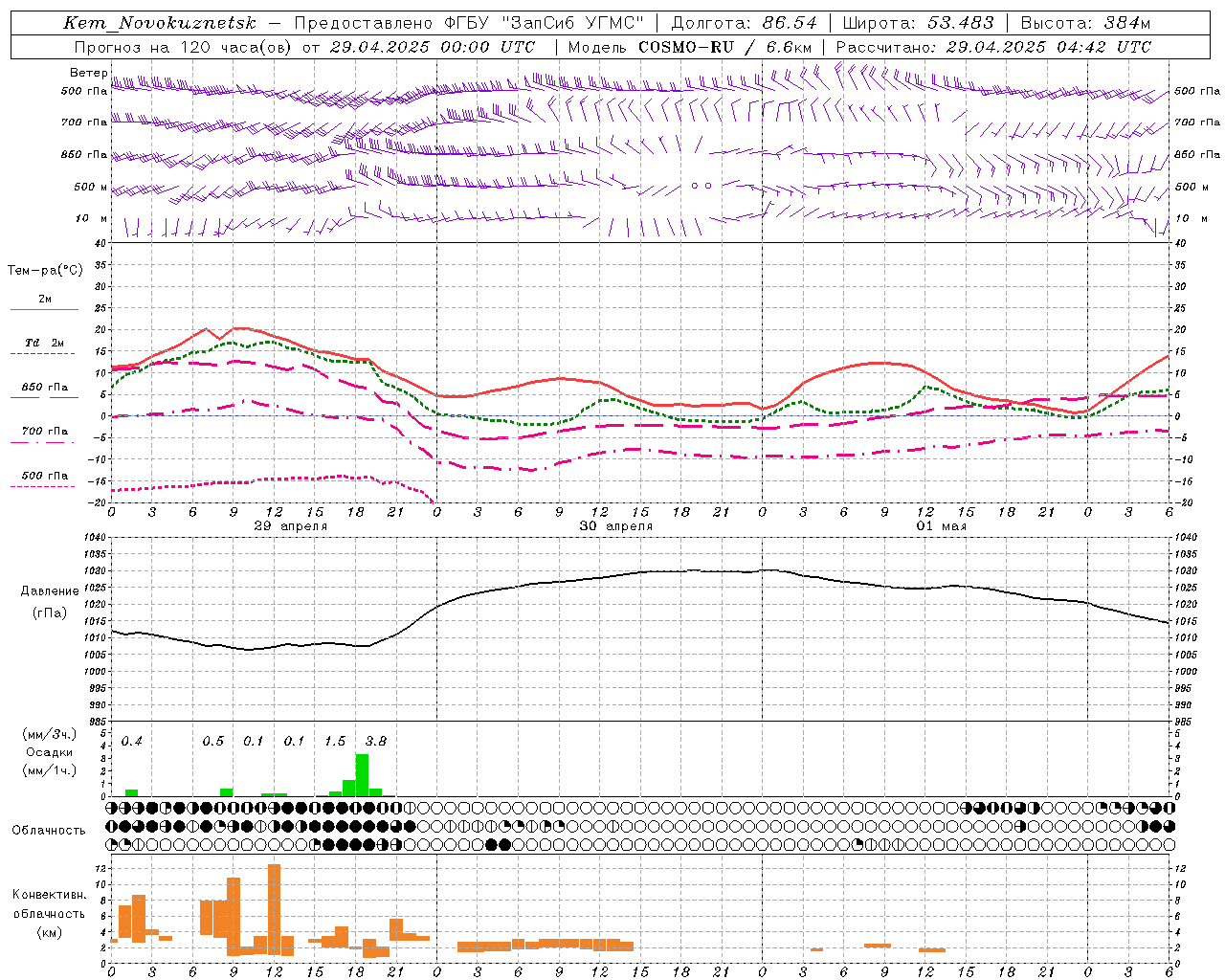Image resolution: width=1225 pixels, height=980 pixels.
Task: Click the '29 апреля' date label
Action: point(290,526)
